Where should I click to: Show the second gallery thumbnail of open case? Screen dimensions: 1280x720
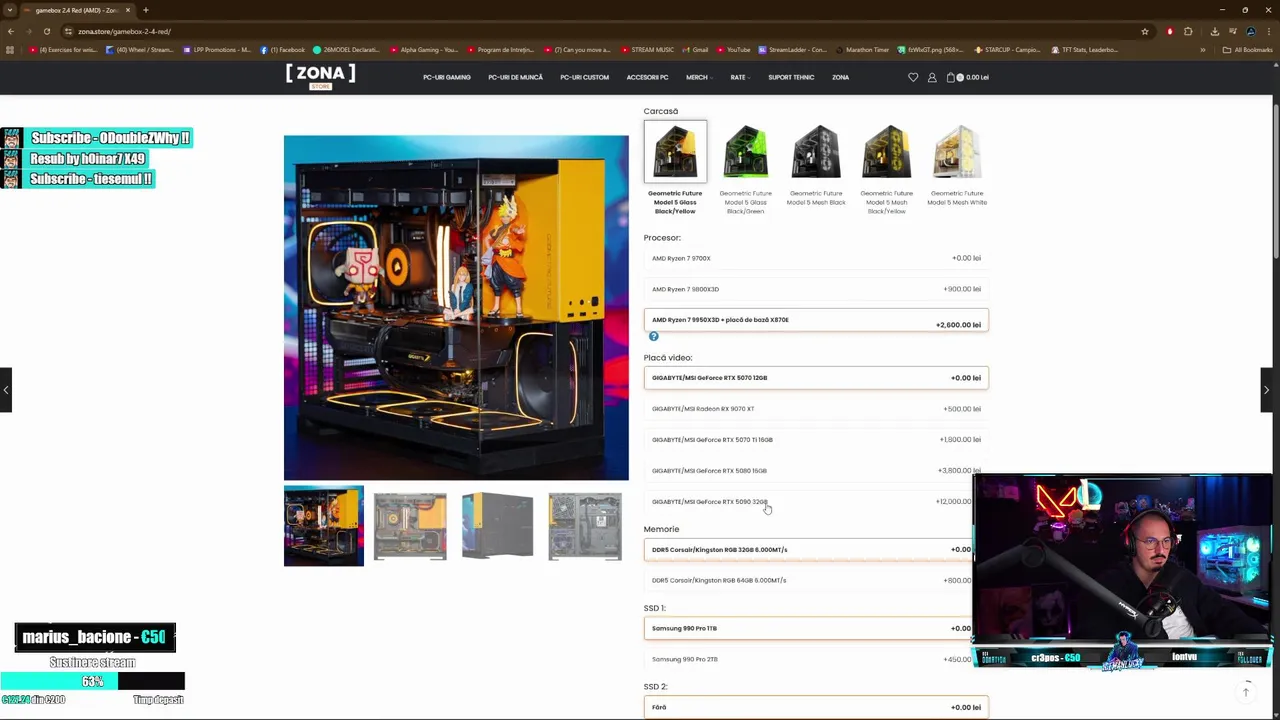click(x=410, y=526)
